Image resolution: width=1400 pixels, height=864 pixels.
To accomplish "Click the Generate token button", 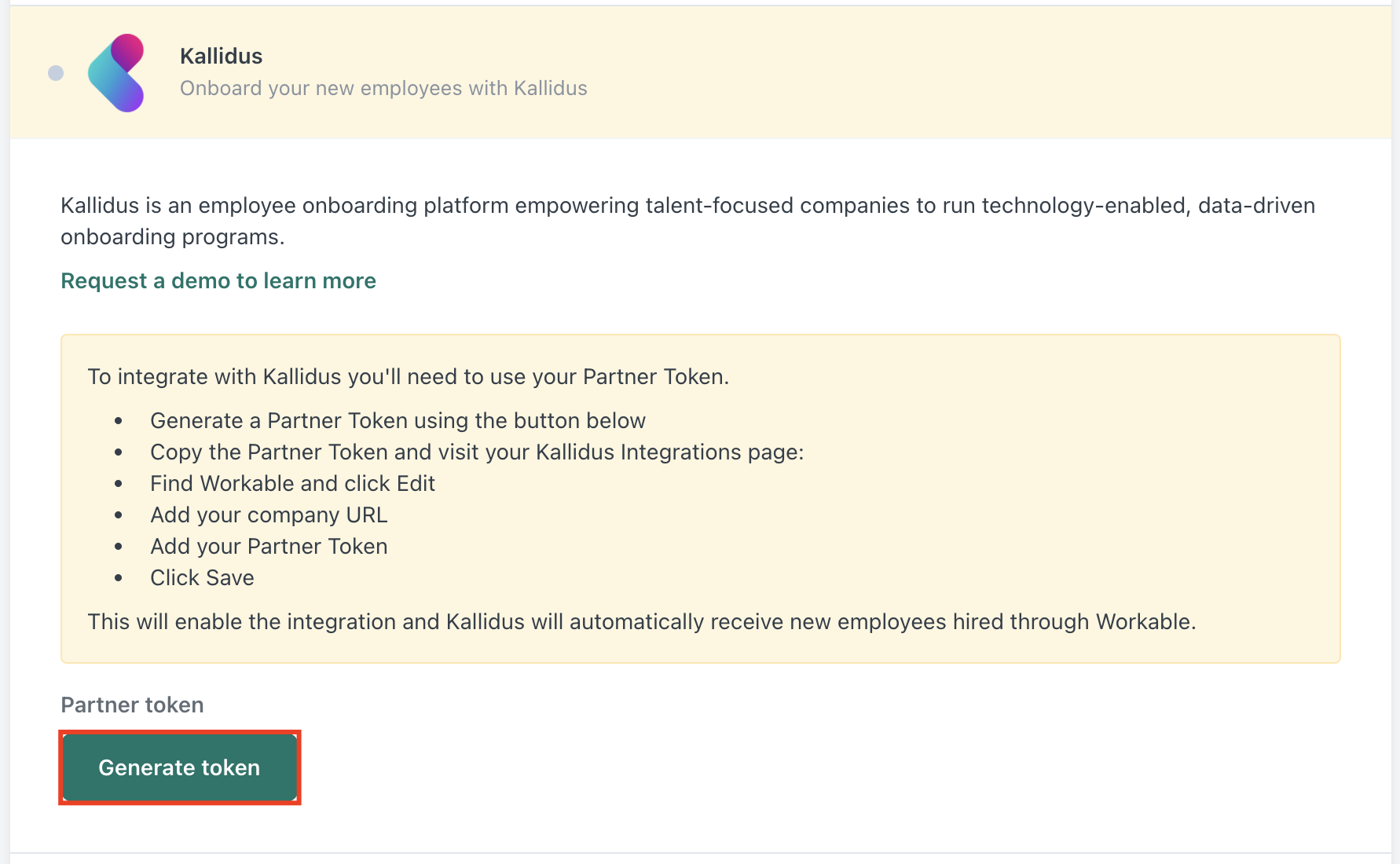I will (178, 767).
